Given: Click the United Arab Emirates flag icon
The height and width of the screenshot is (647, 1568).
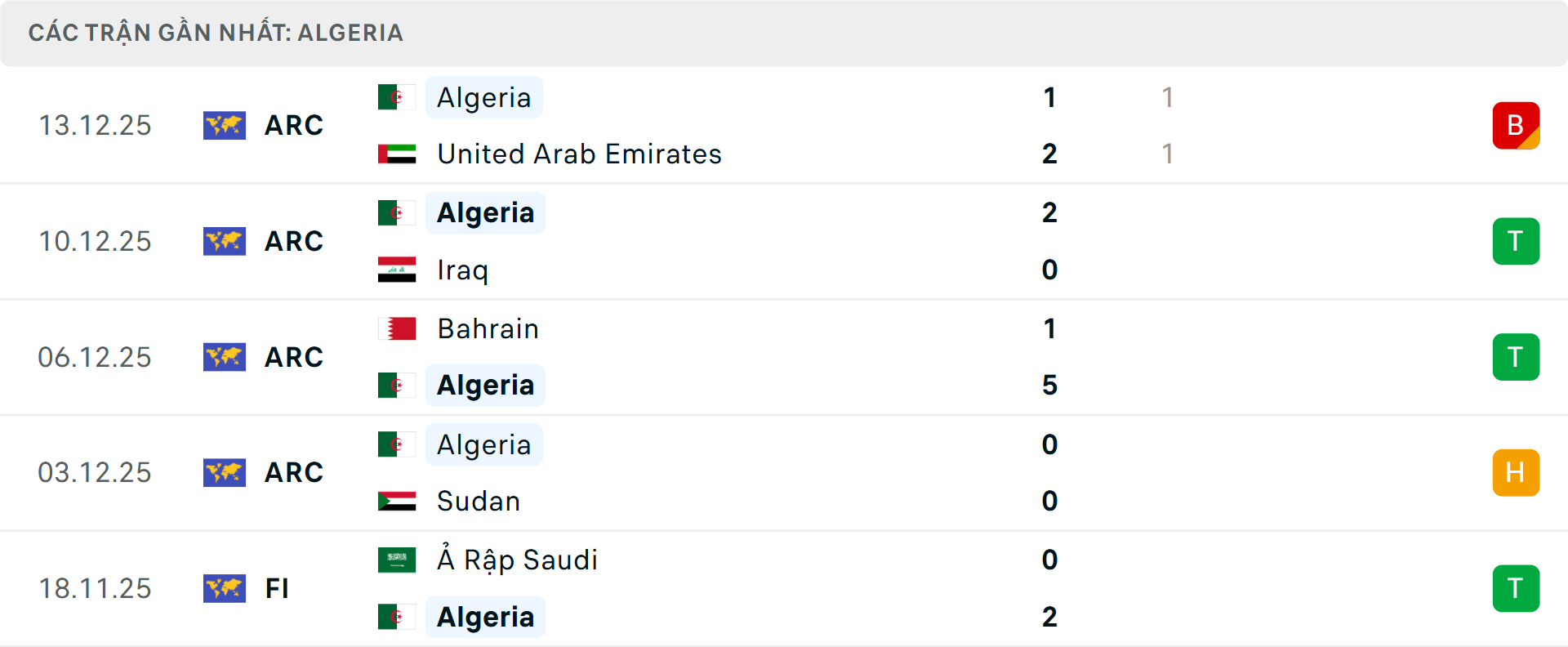Looking at the screenshot, I should [397, 154].
